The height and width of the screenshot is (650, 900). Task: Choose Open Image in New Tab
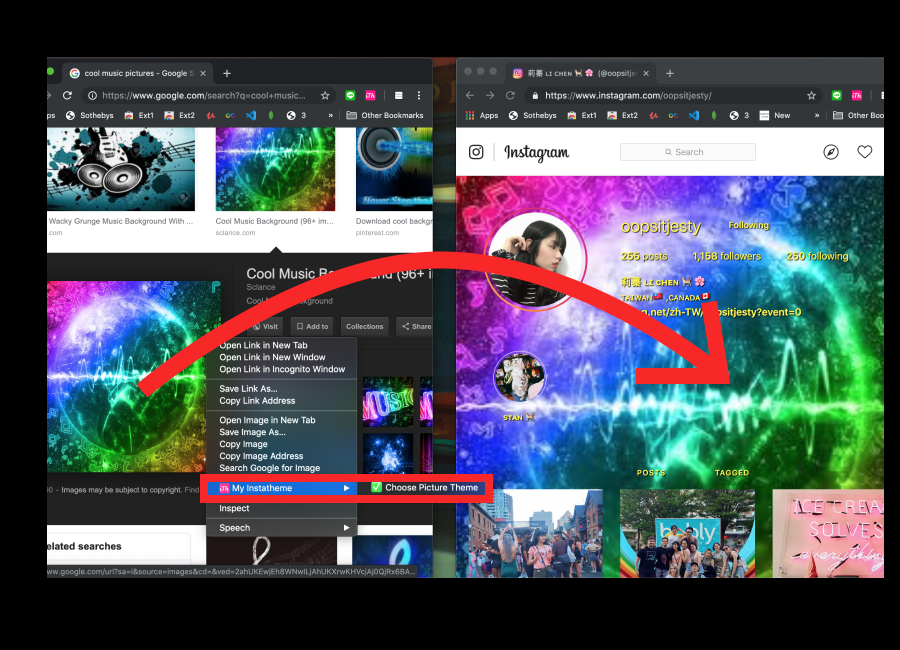pos(281,420)
